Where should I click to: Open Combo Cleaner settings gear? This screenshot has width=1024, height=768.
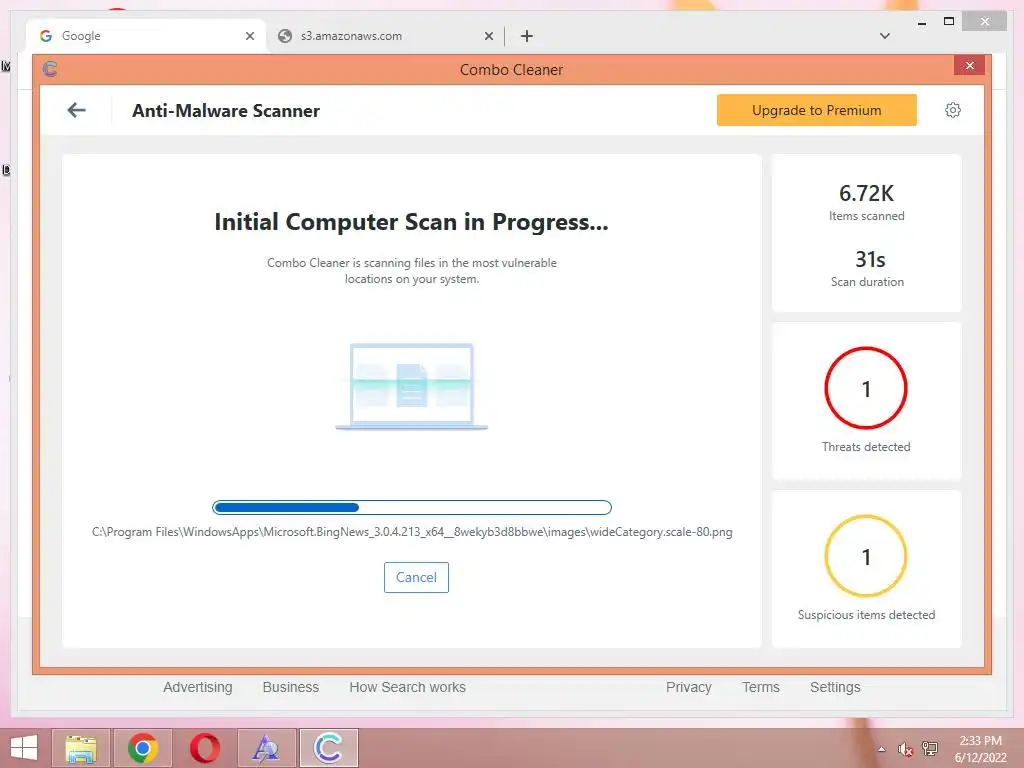tap(953, 110)
